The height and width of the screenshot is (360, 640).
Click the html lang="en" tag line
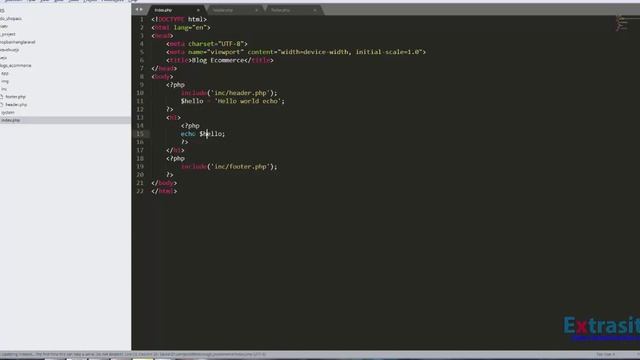coord(181,27)
